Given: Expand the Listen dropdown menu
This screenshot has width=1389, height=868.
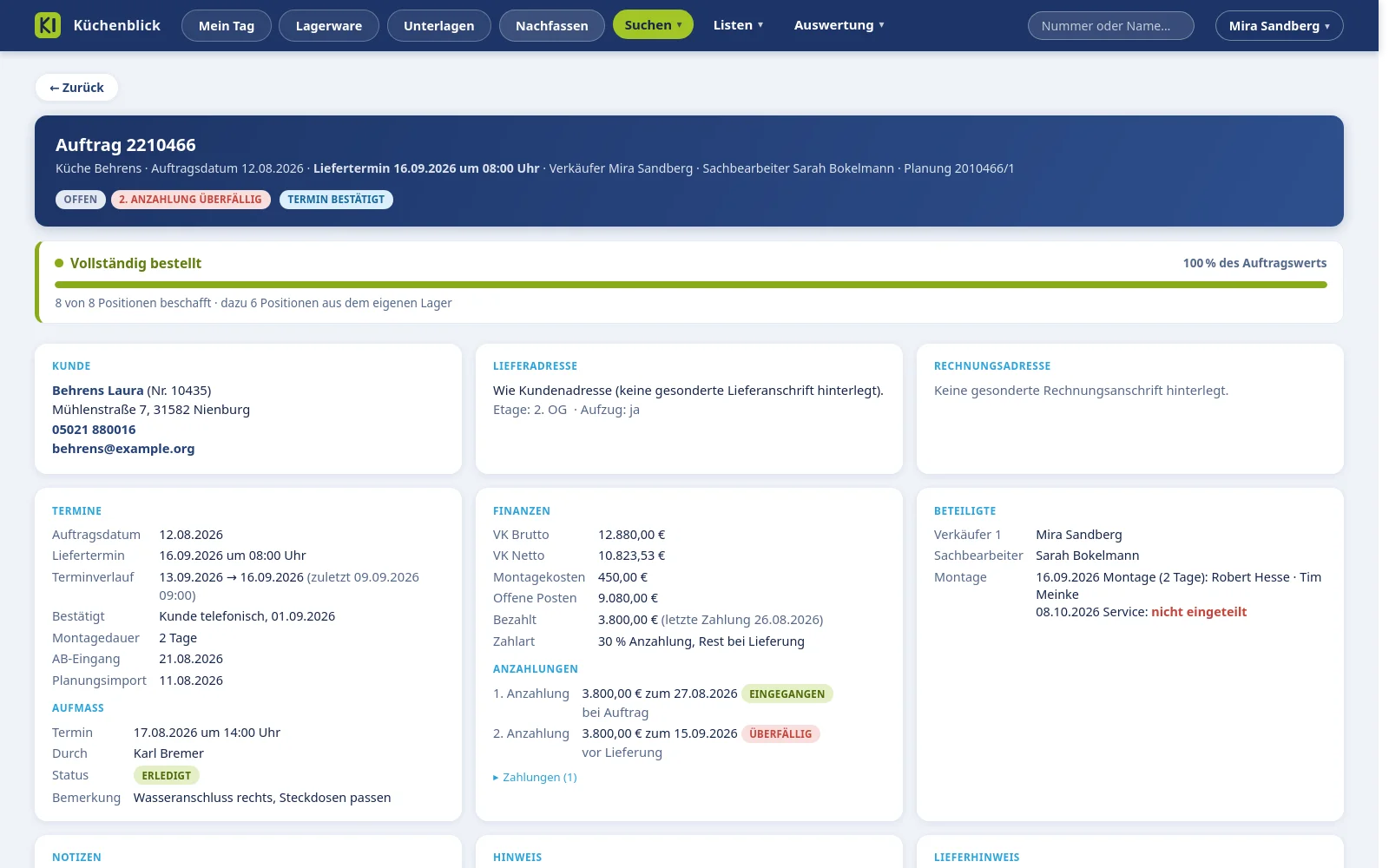Looking at the screenshot, I should (738, 25).
